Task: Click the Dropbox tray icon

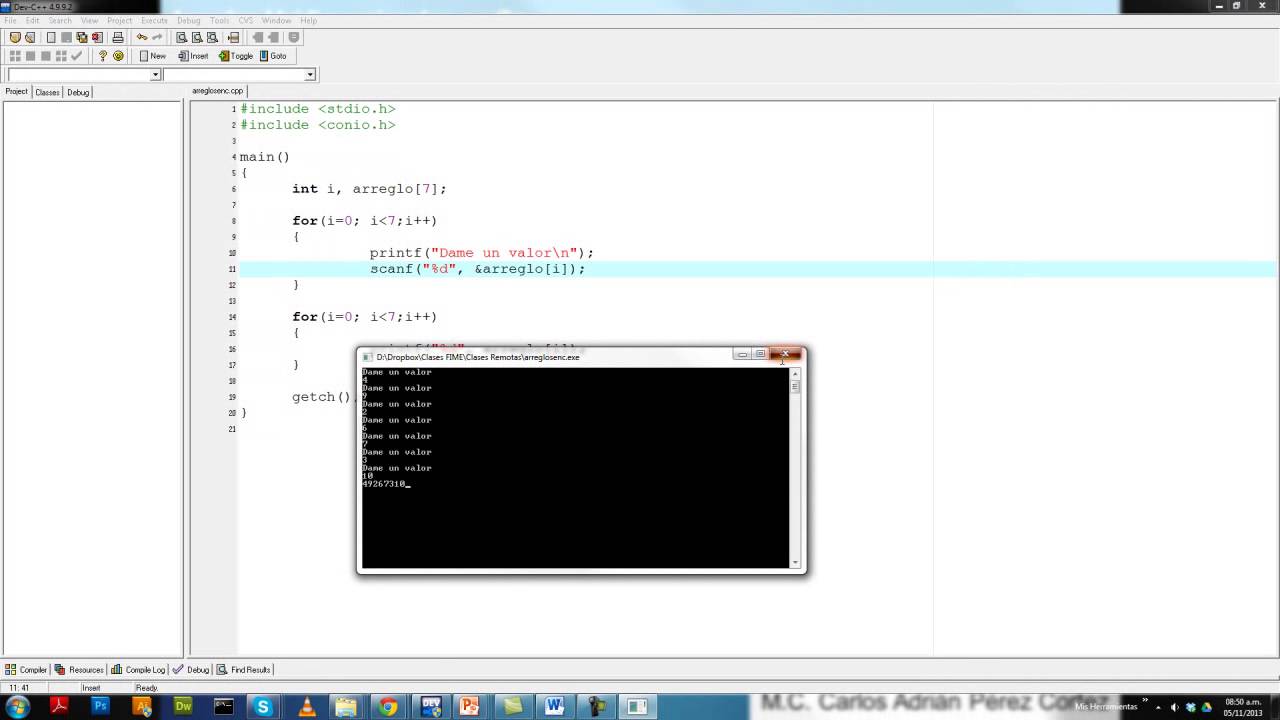Action: click(x=1190, y=707)
